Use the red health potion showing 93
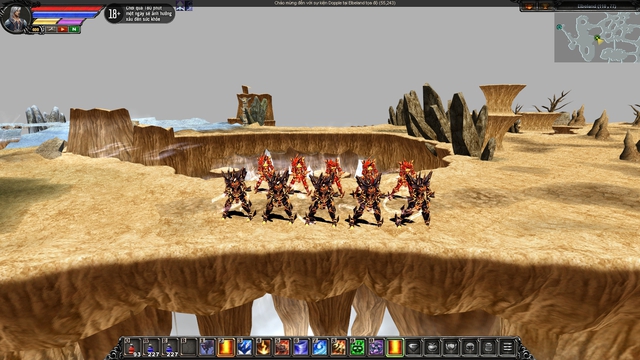This screenshot has height=360, width=640. pyautogui.click(x=132, y=348)
